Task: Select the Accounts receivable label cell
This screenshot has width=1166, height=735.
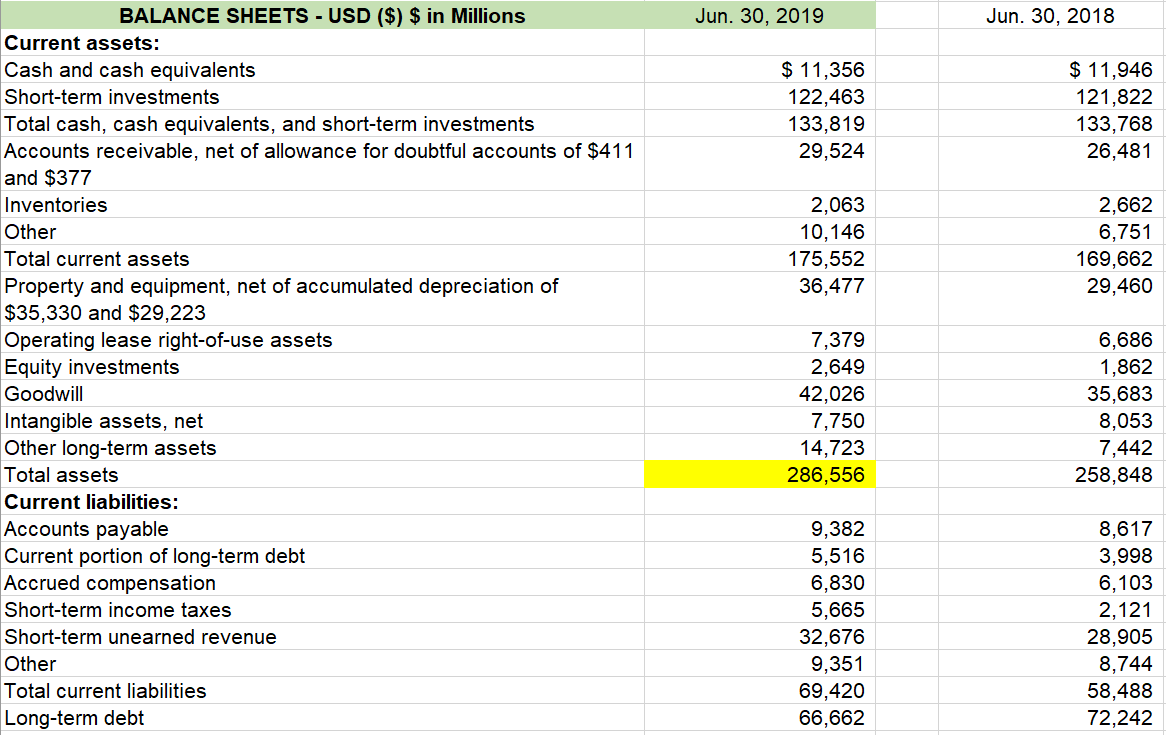Action: pos(322,164)
